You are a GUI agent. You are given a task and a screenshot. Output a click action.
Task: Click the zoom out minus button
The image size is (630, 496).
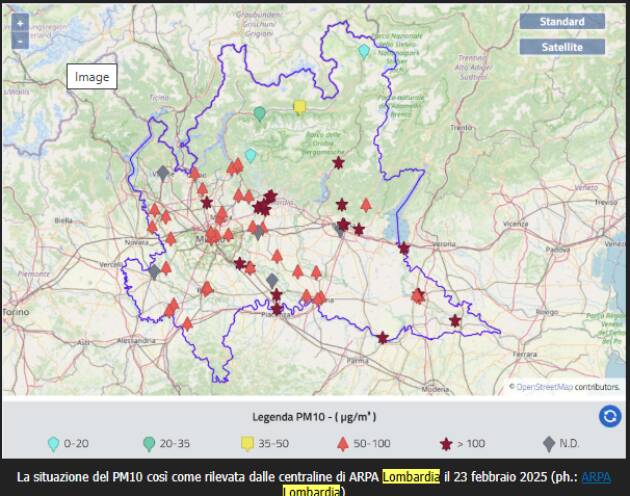(x=20, y=42)
